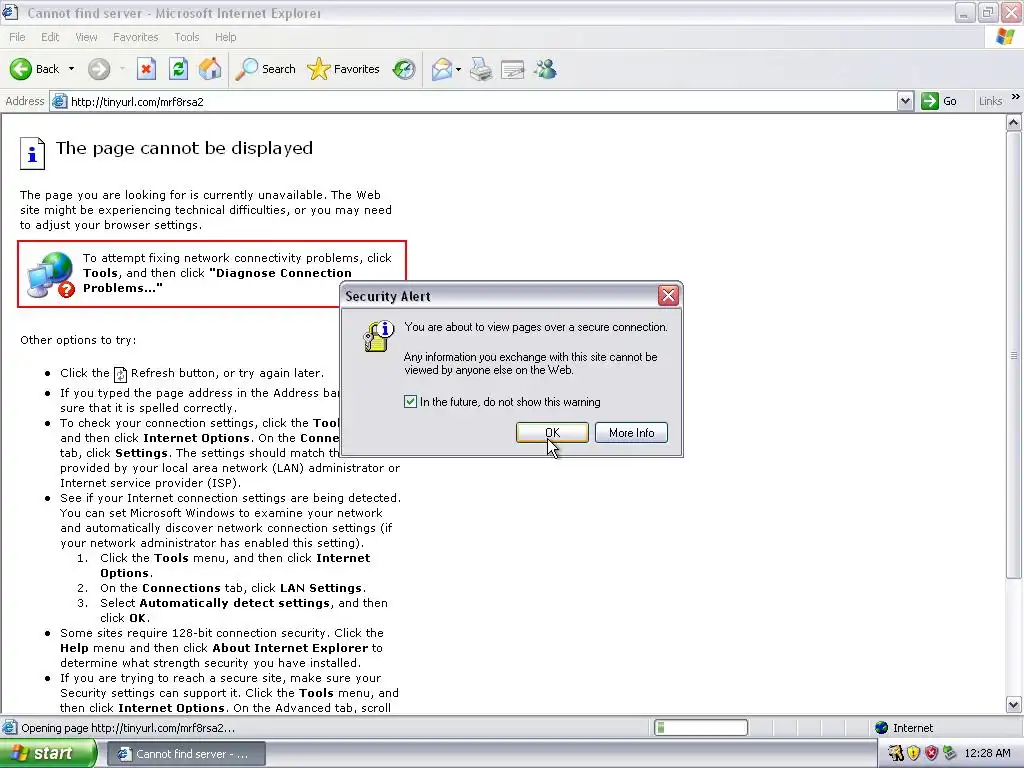1024x768 pixels.
Task: Click the small Refresh icon in options list
Action: [120, 374]
